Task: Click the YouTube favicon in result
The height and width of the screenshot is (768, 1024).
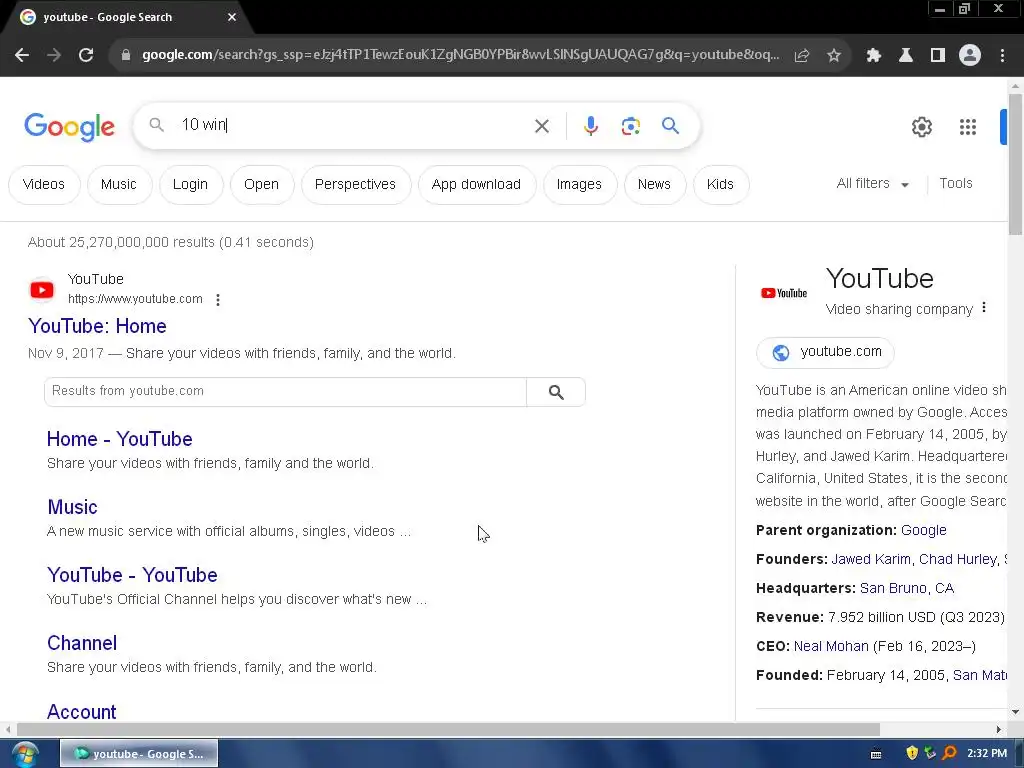Action: [42, 290]
